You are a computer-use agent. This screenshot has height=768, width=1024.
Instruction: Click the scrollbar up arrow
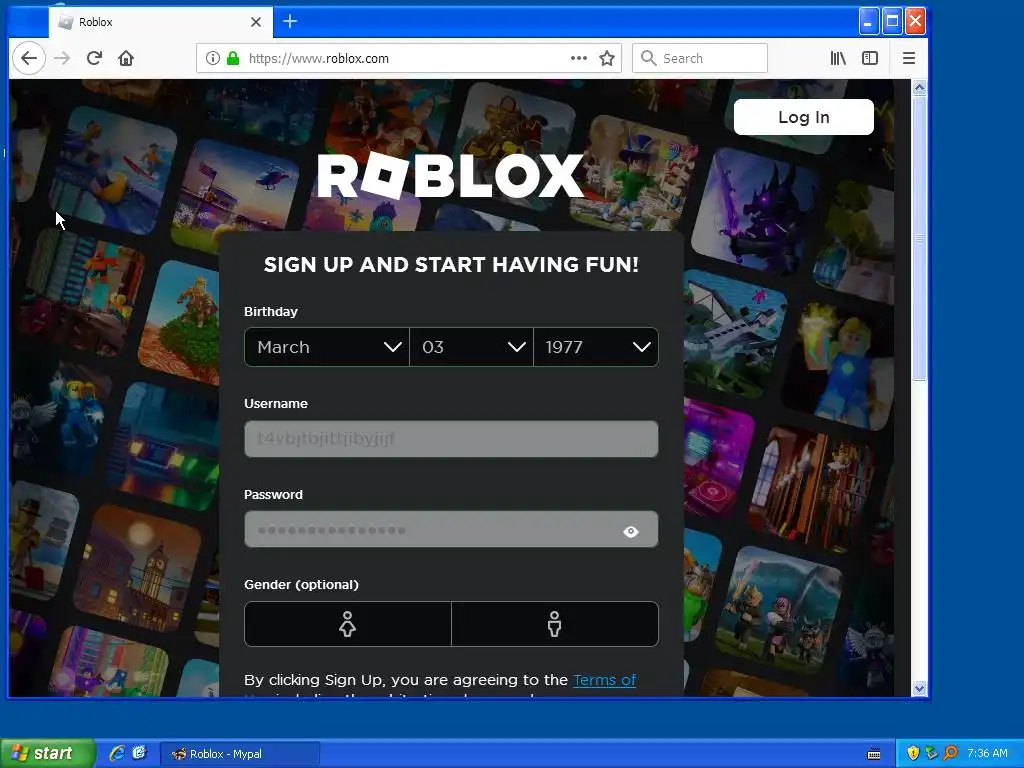click(920, 88)
